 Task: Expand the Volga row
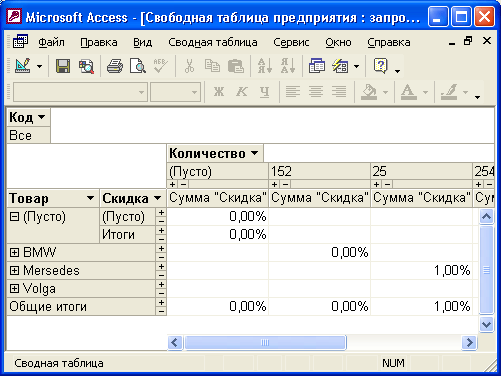14,288
